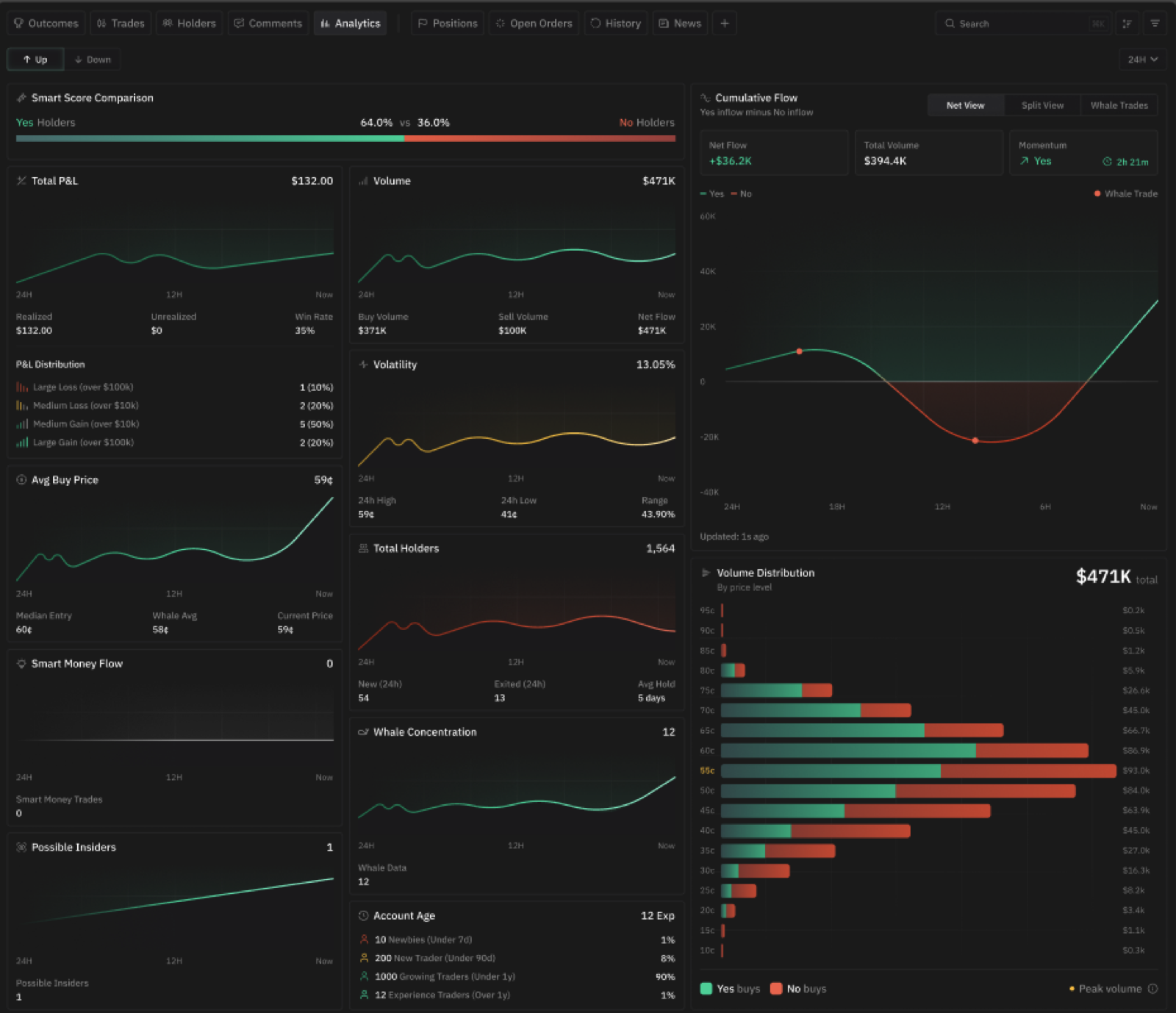1176x1013 pixels.
Task: Click the green Yes buys legend swatch
Action: click(706, 989)
